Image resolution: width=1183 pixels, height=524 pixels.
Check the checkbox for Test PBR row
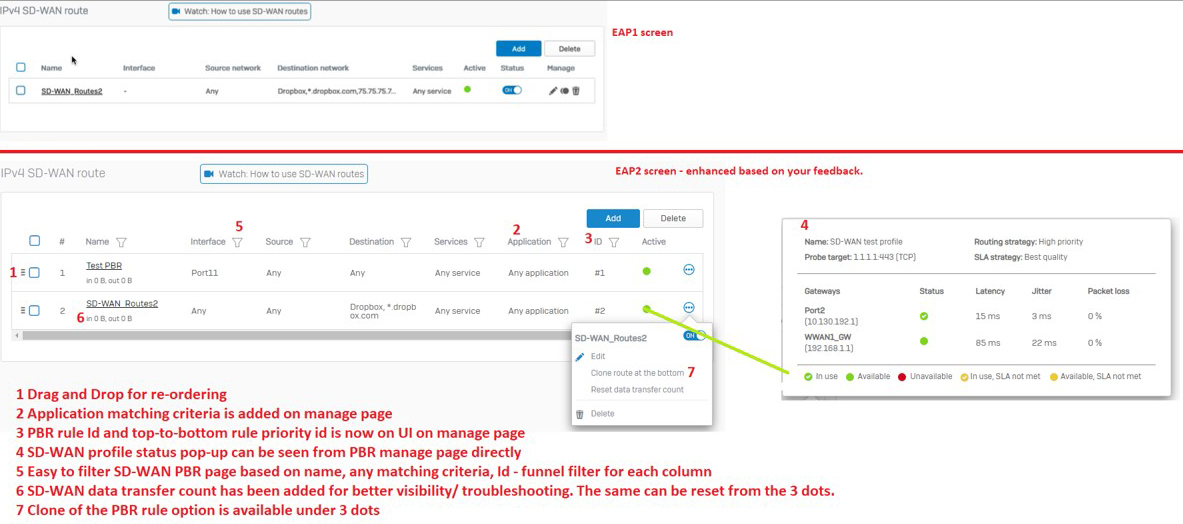pos(34,272)
